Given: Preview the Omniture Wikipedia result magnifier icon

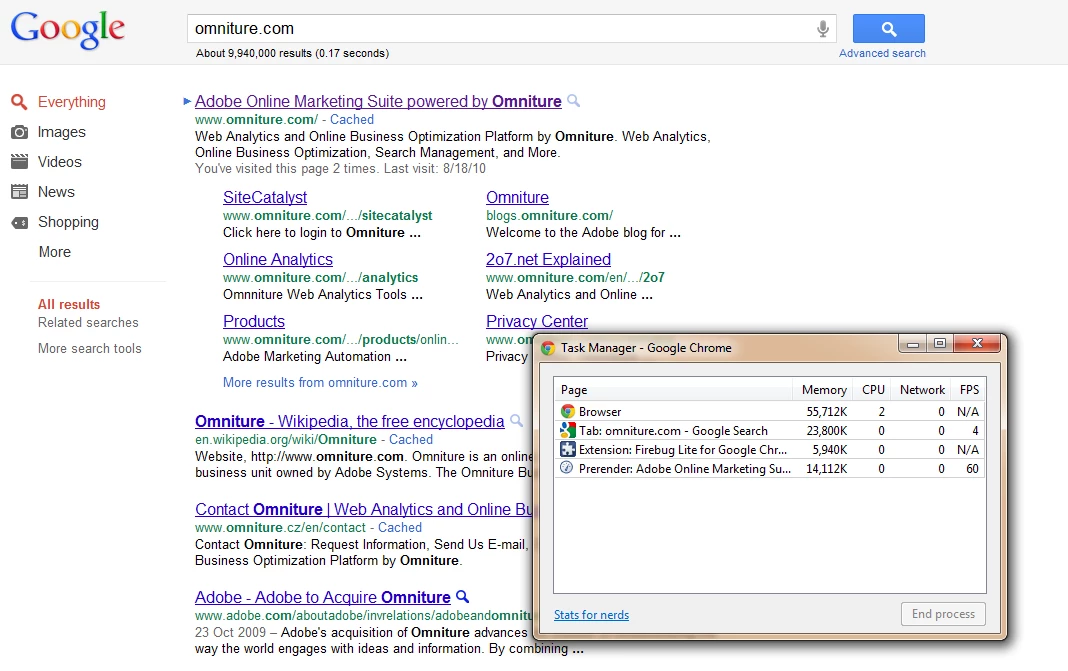Looking at the screenshot, I should point(517,421).
